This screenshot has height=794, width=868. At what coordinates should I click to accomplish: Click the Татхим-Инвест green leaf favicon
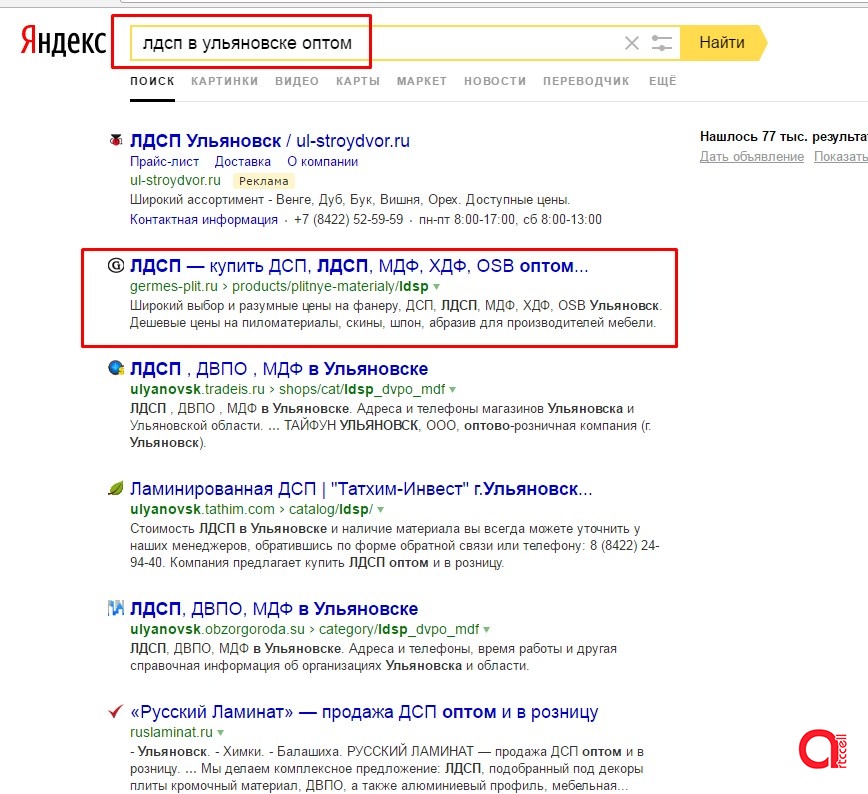116,488
